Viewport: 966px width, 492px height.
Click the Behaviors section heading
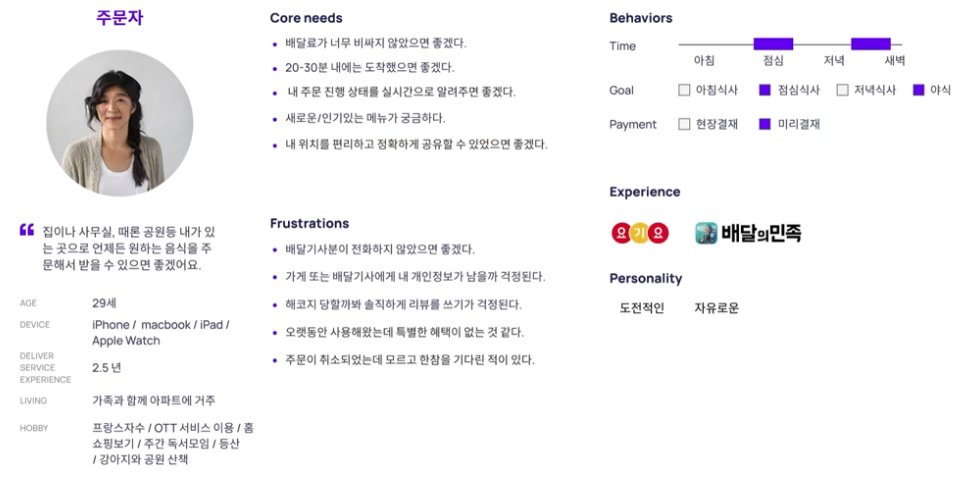point(641,18)
